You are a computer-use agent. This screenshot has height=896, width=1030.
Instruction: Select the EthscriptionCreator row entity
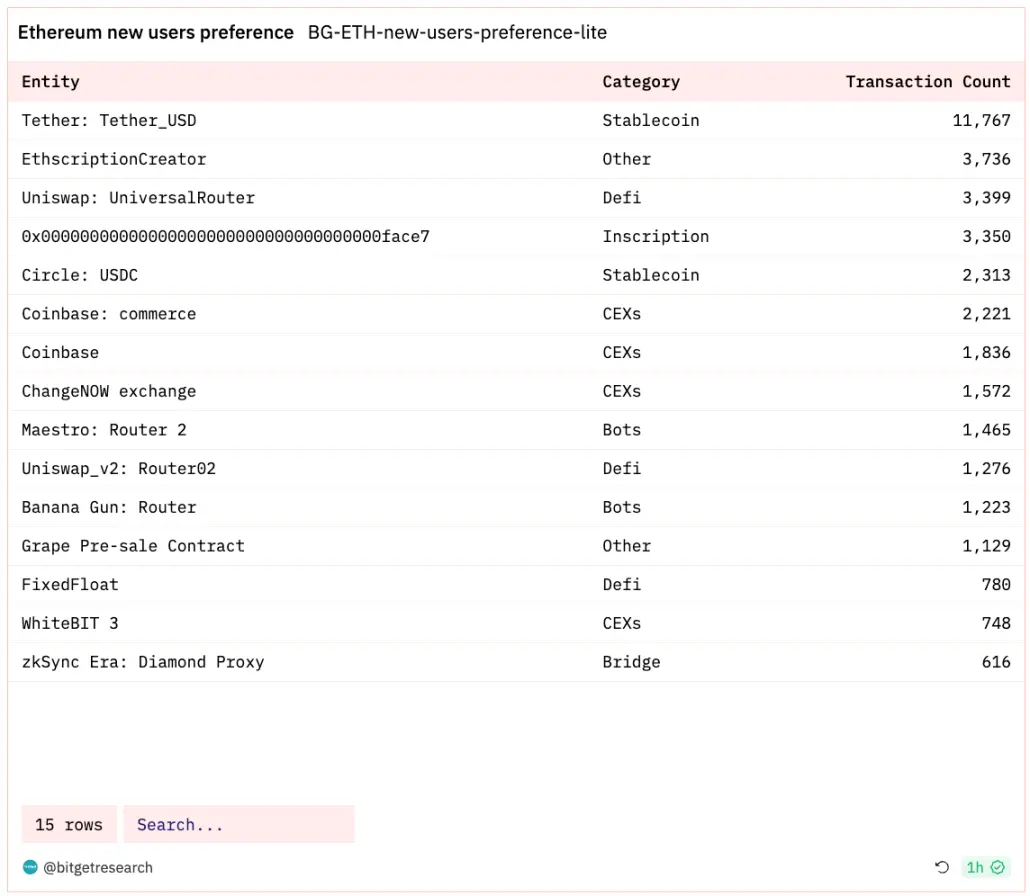[x=114, y=159]
